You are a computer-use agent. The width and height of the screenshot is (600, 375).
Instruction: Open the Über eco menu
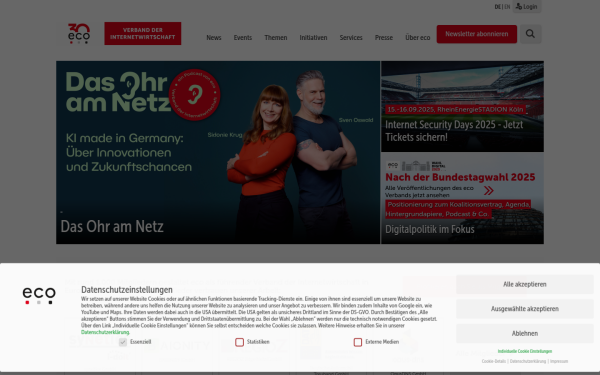tap(417, 38)
